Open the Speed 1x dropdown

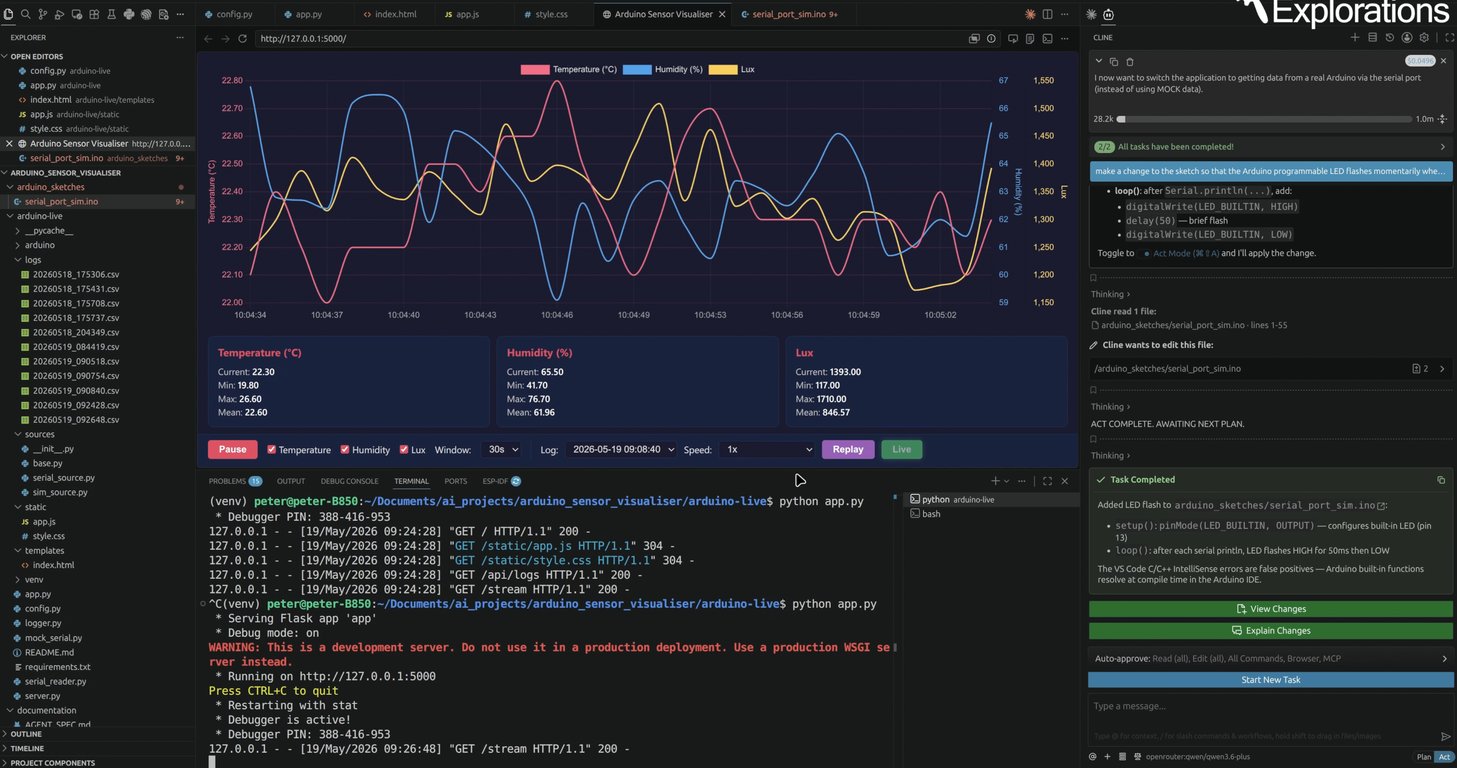(767, 450)
